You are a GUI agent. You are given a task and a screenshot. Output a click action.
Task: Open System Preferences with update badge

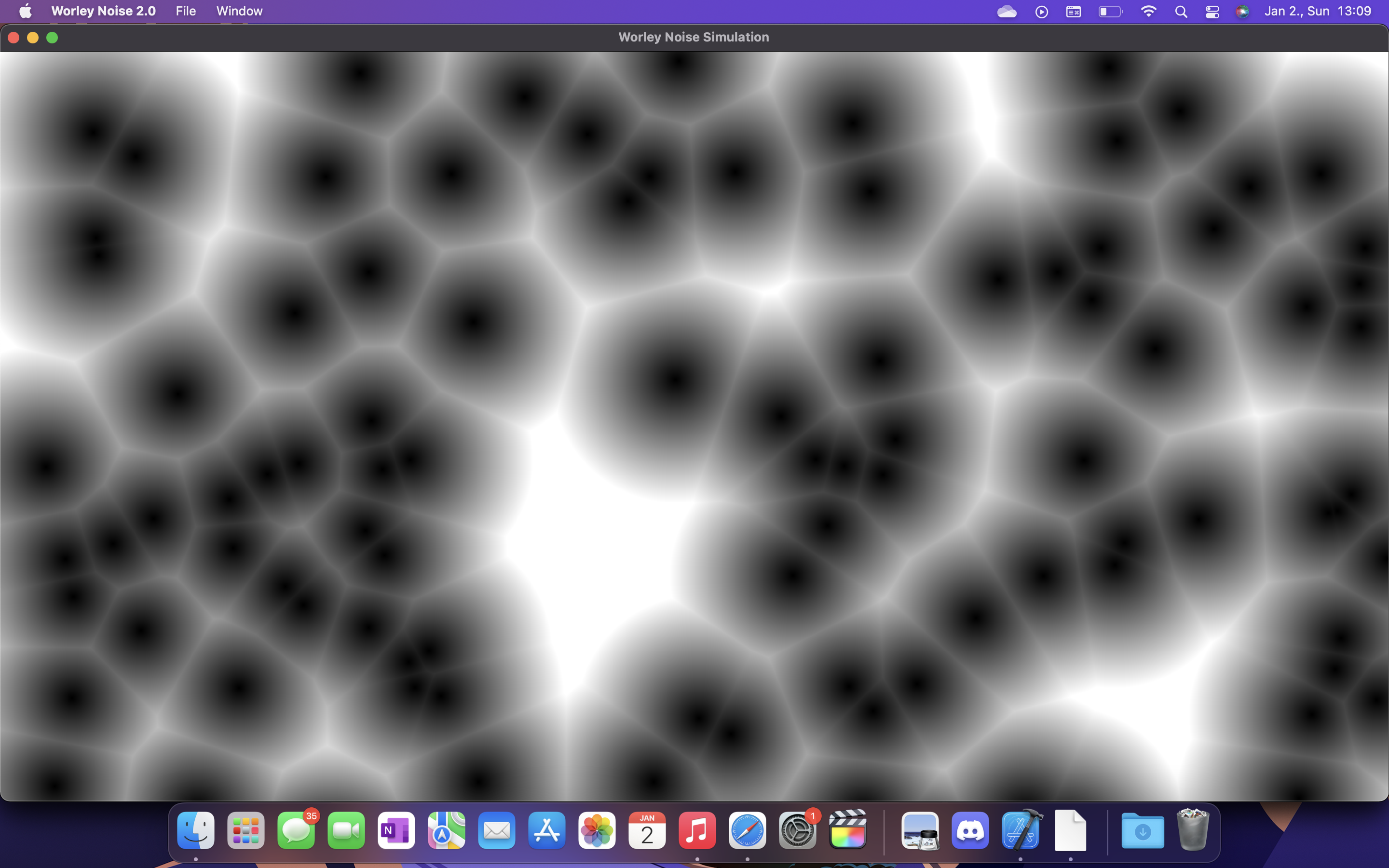(x=798, y=831)
